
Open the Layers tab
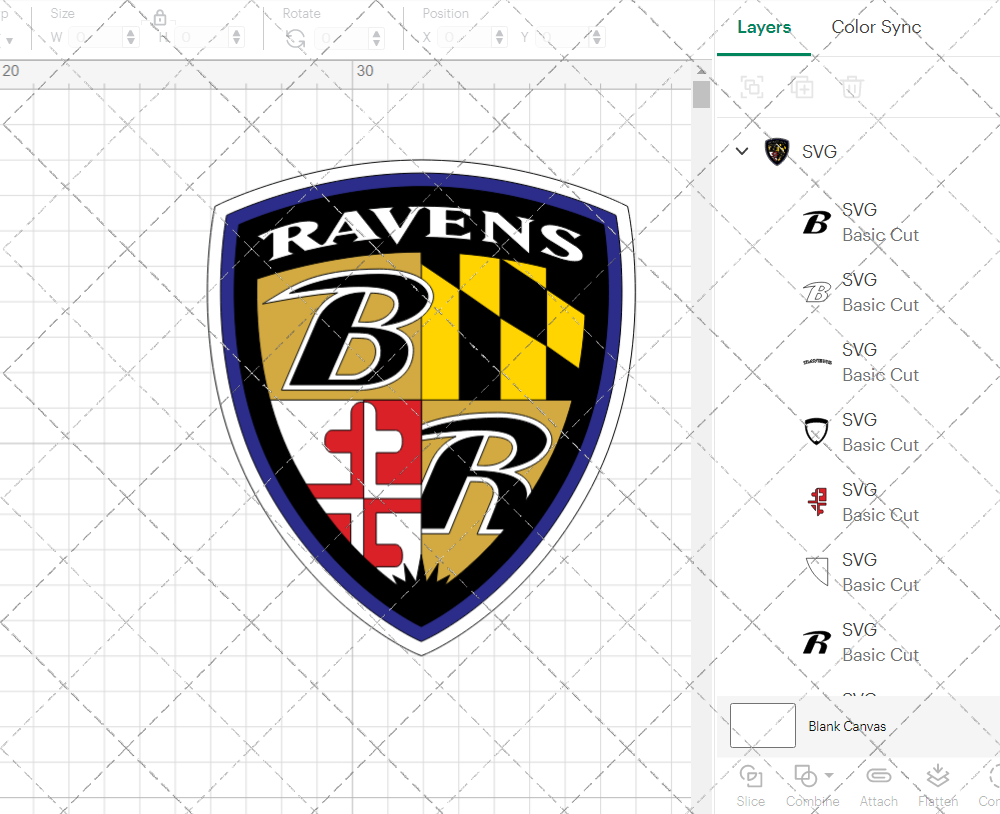(764, 27)
